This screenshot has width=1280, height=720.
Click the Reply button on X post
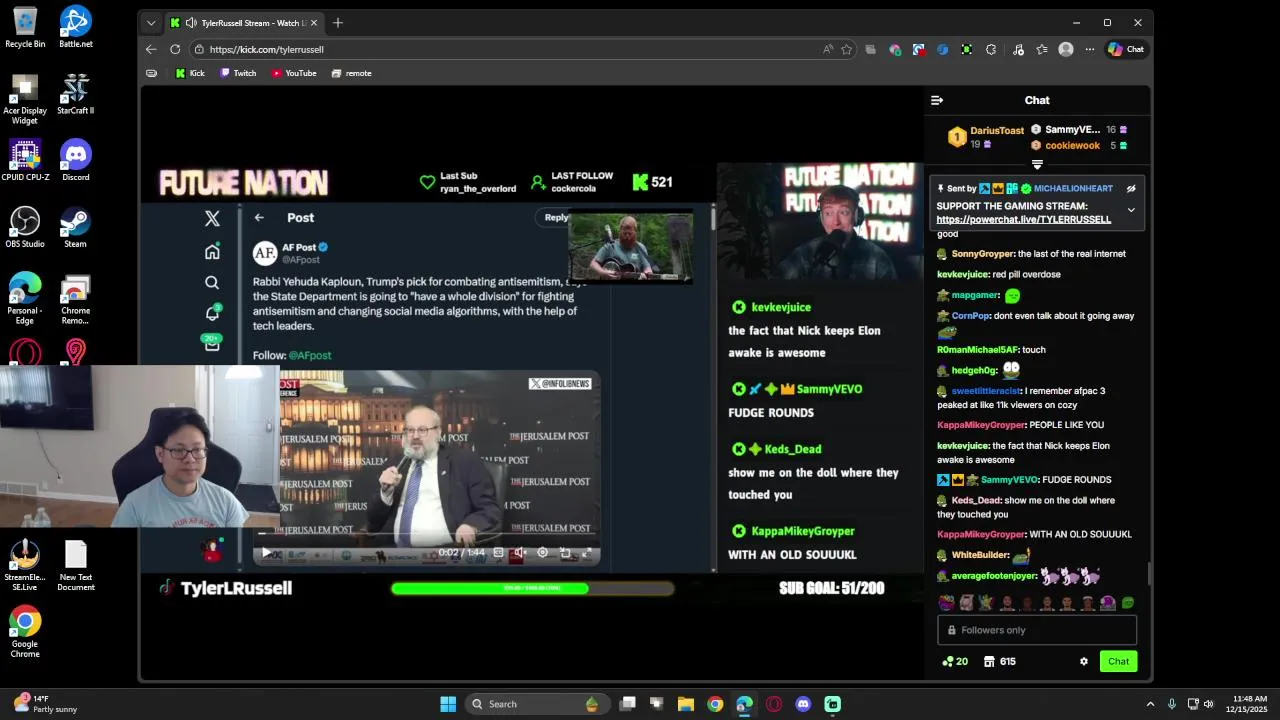(x=556, y=217)
